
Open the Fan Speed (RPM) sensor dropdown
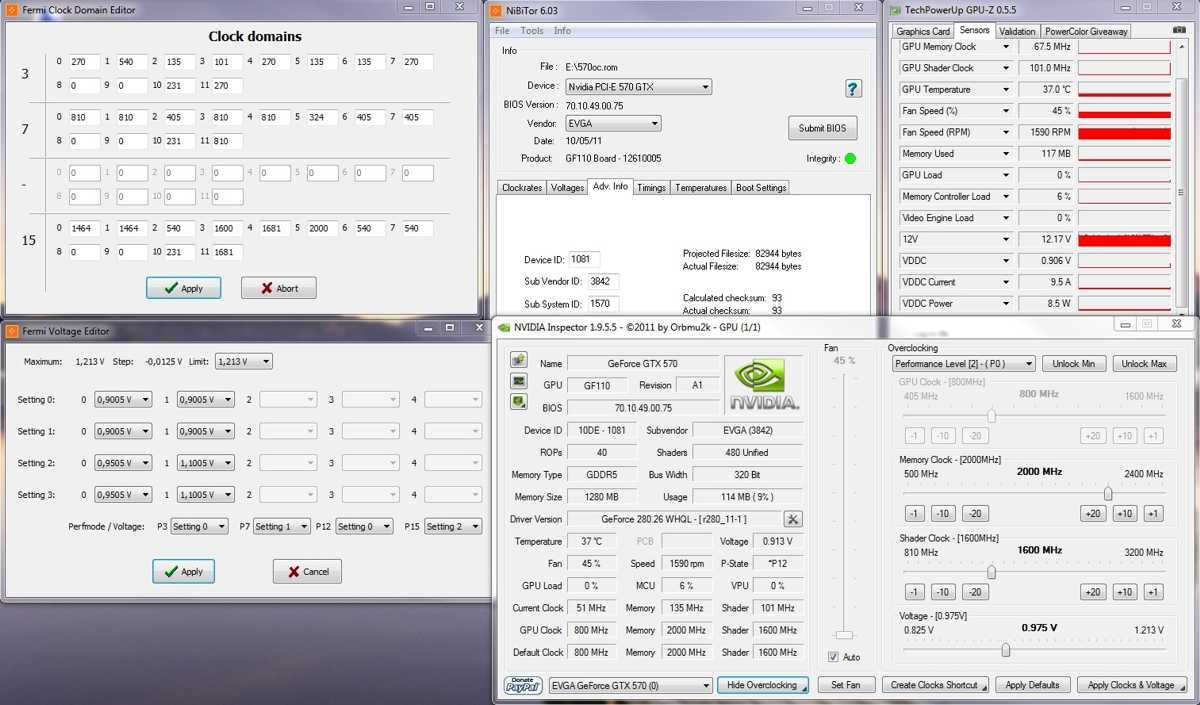pos(1006,132)
